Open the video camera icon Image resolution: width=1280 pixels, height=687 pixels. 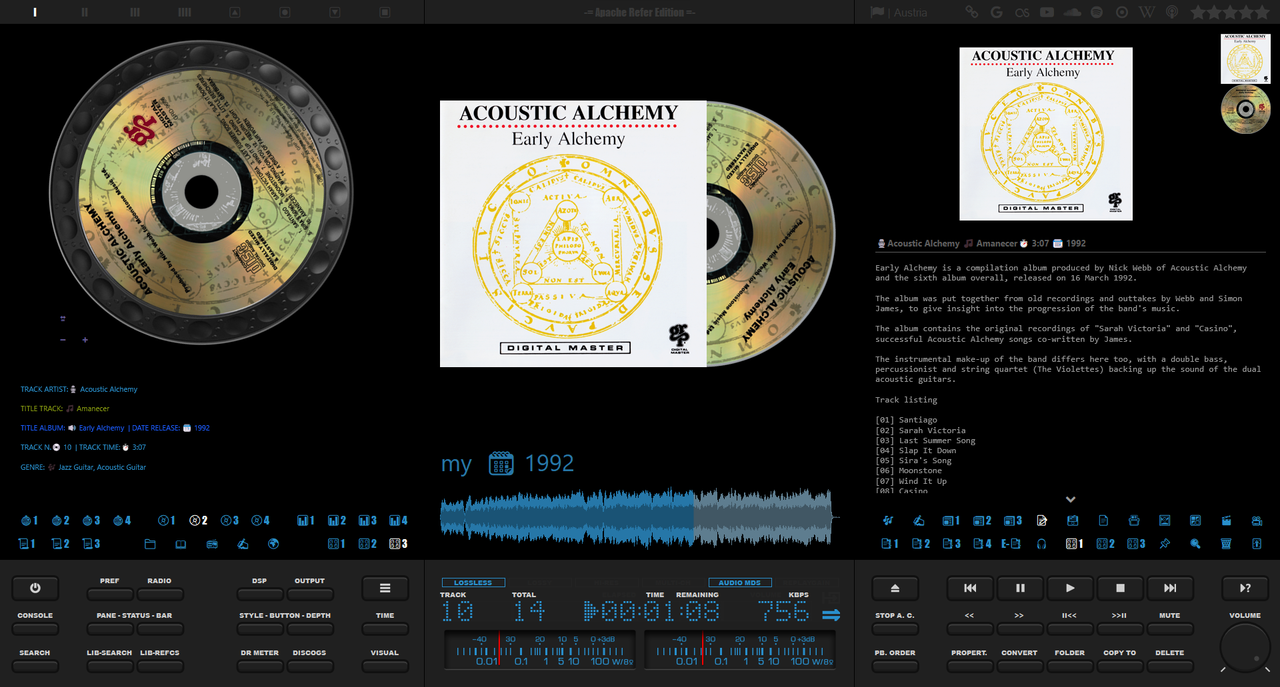pos(1257,520)
